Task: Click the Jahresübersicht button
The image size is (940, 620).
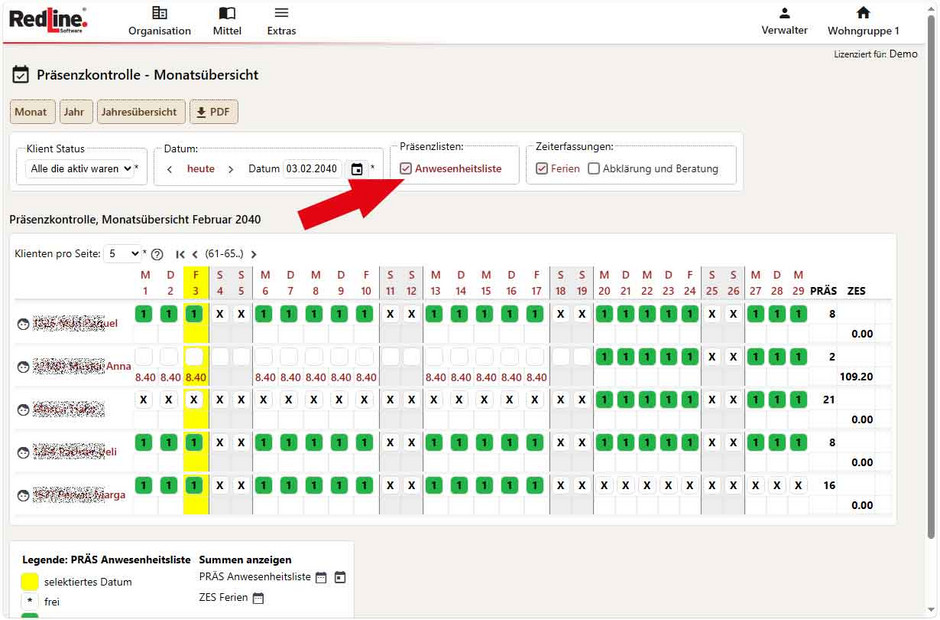Action: pyautogui.click(x=140, y=112)
